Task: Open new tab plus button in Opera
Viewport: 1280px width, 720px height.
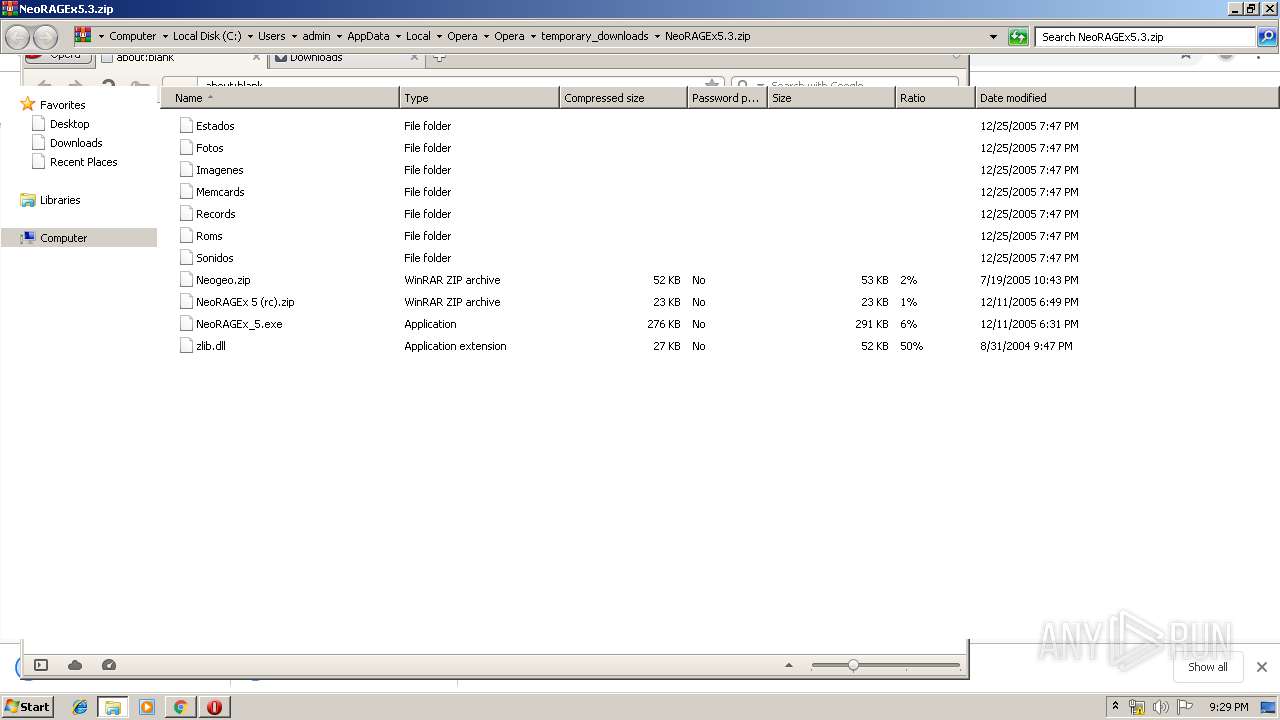Action: (439, 57)
